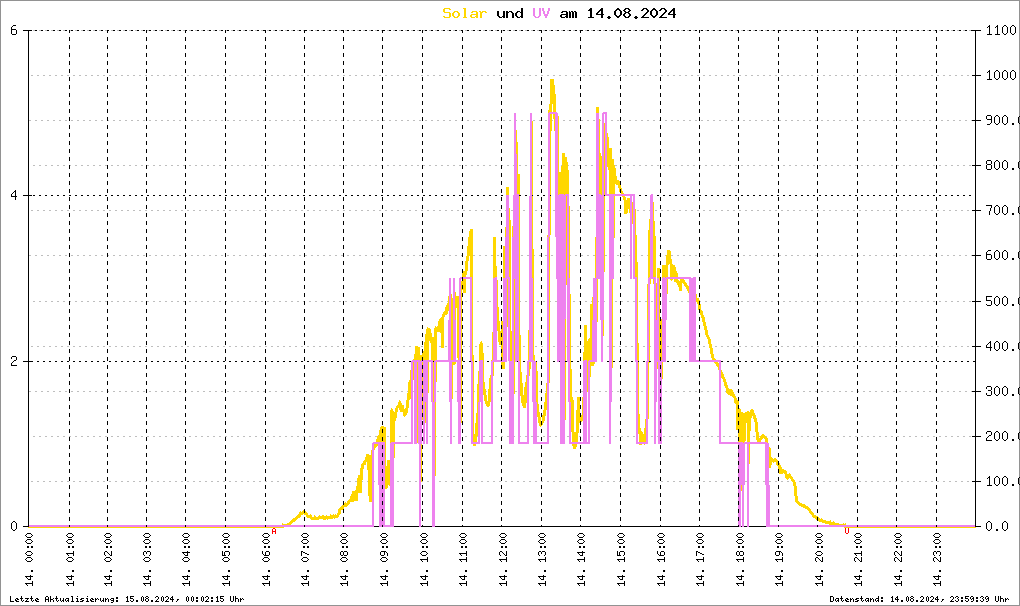The image size is (1020, 606).
Task: Click the right axis label '500.'
Action: tap(1002, 301)
